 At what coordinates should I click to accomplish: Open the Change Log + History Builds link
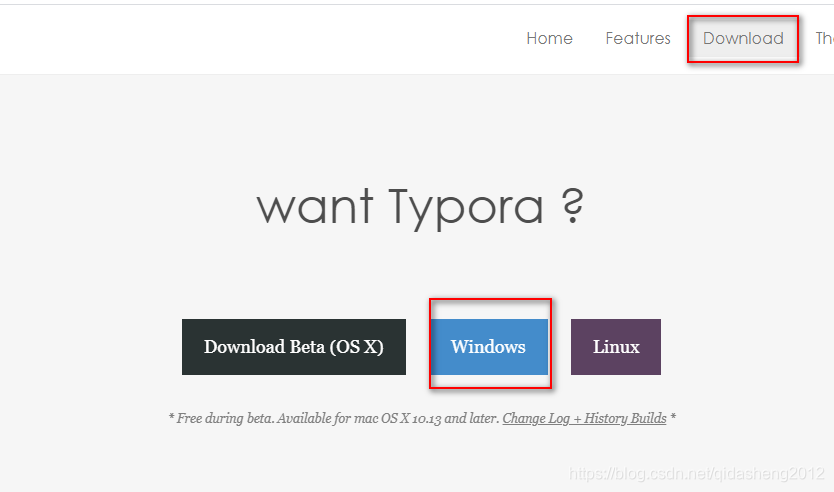click(584, 419)
